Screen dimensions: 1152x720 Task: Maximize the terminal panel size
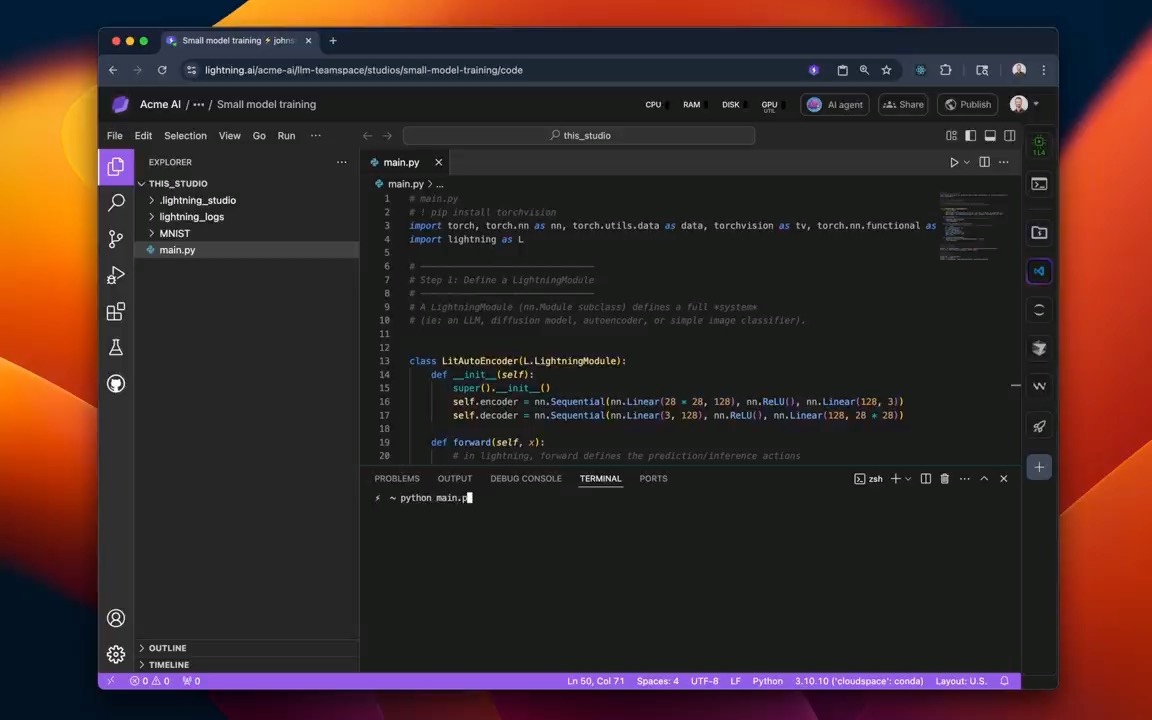[984, 478]
